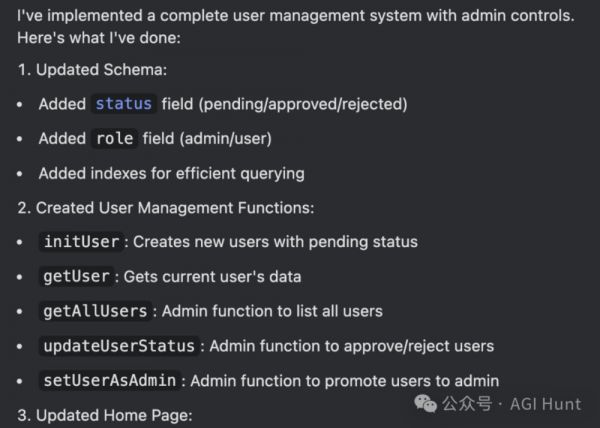The image size is (600, 428).
Task: Click the role inline code tag
Action: point(113,139)
